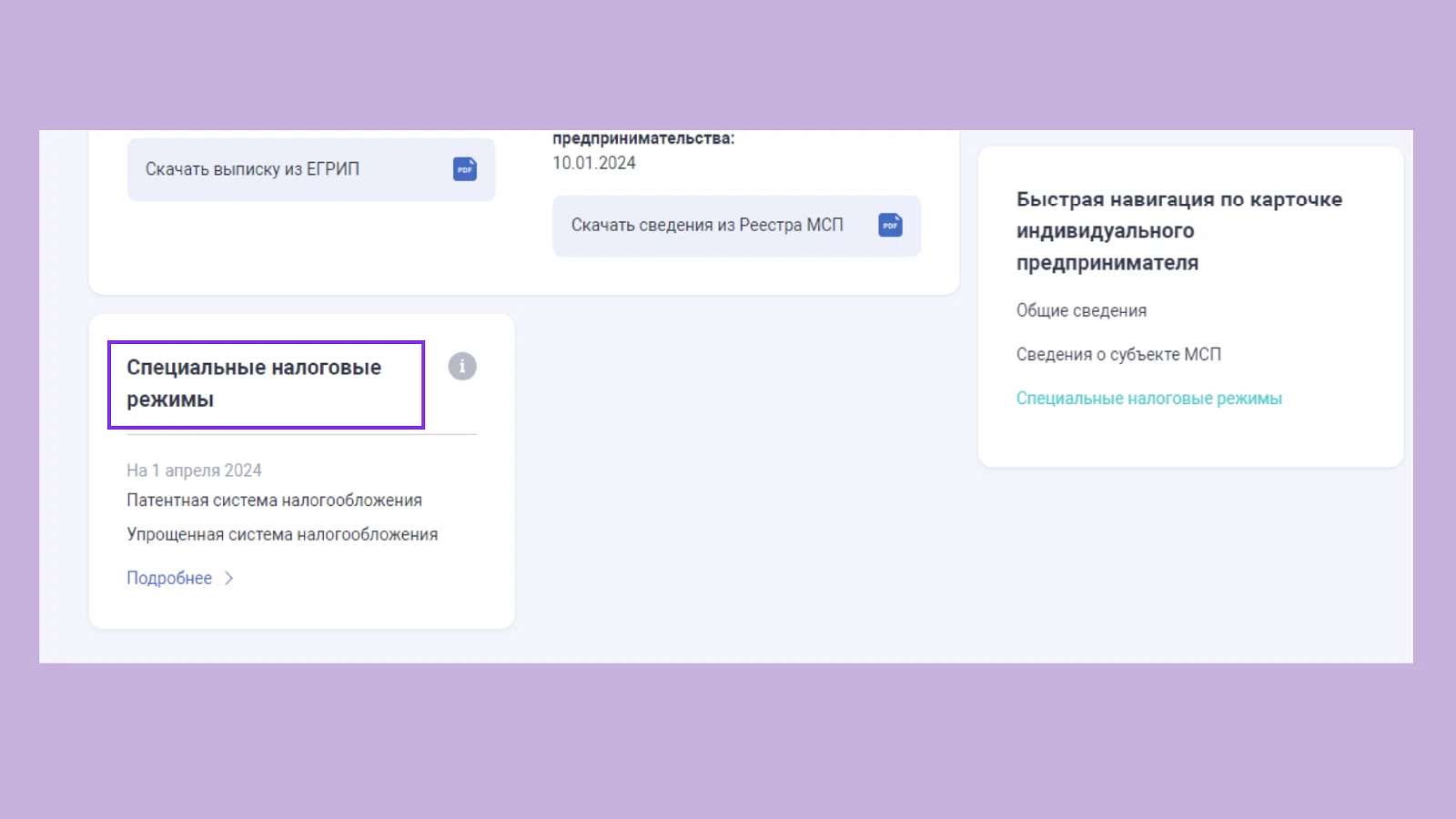Click Скачать сведения из Реестра МСП
The image size is (1456, 819).
736,225
